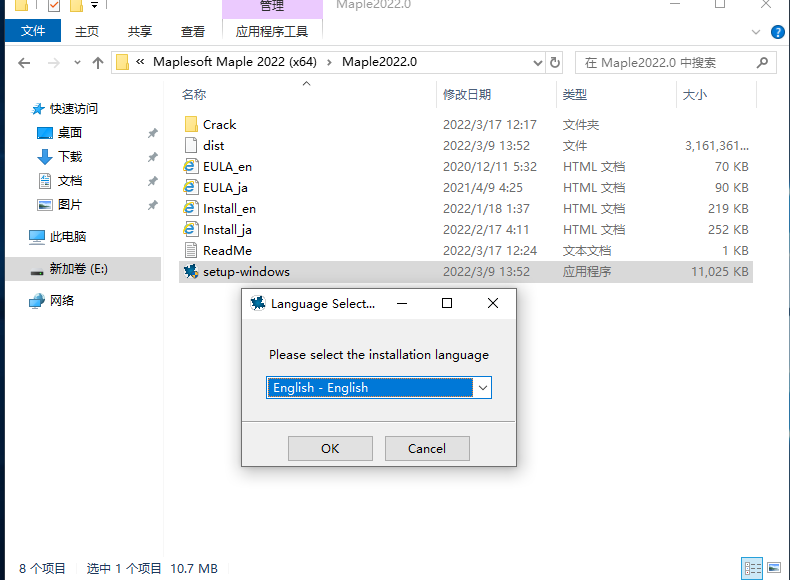790x580 pixels.
Task: Click the 管理 contextual tab
Action: tap(272, 7)
